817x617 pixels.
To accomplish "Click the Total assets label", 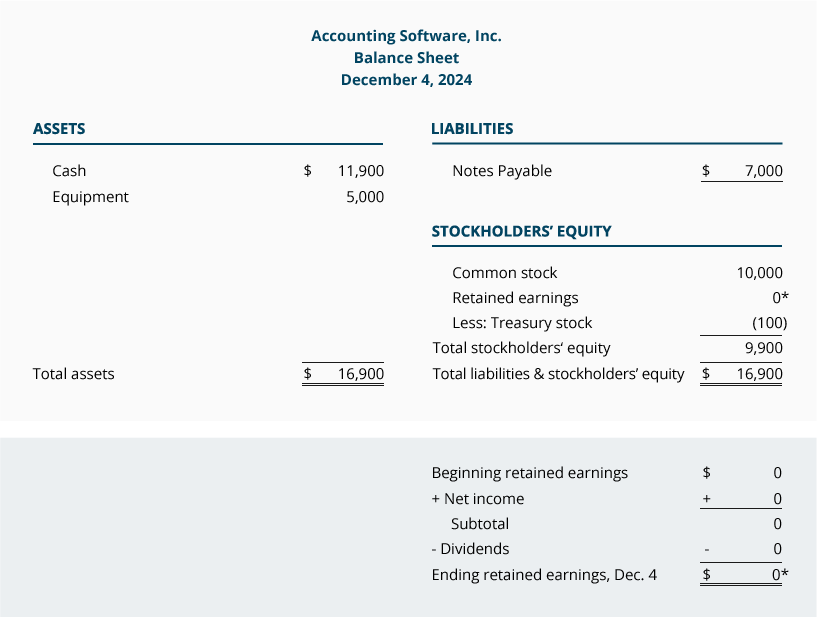I will coord(74,374).
